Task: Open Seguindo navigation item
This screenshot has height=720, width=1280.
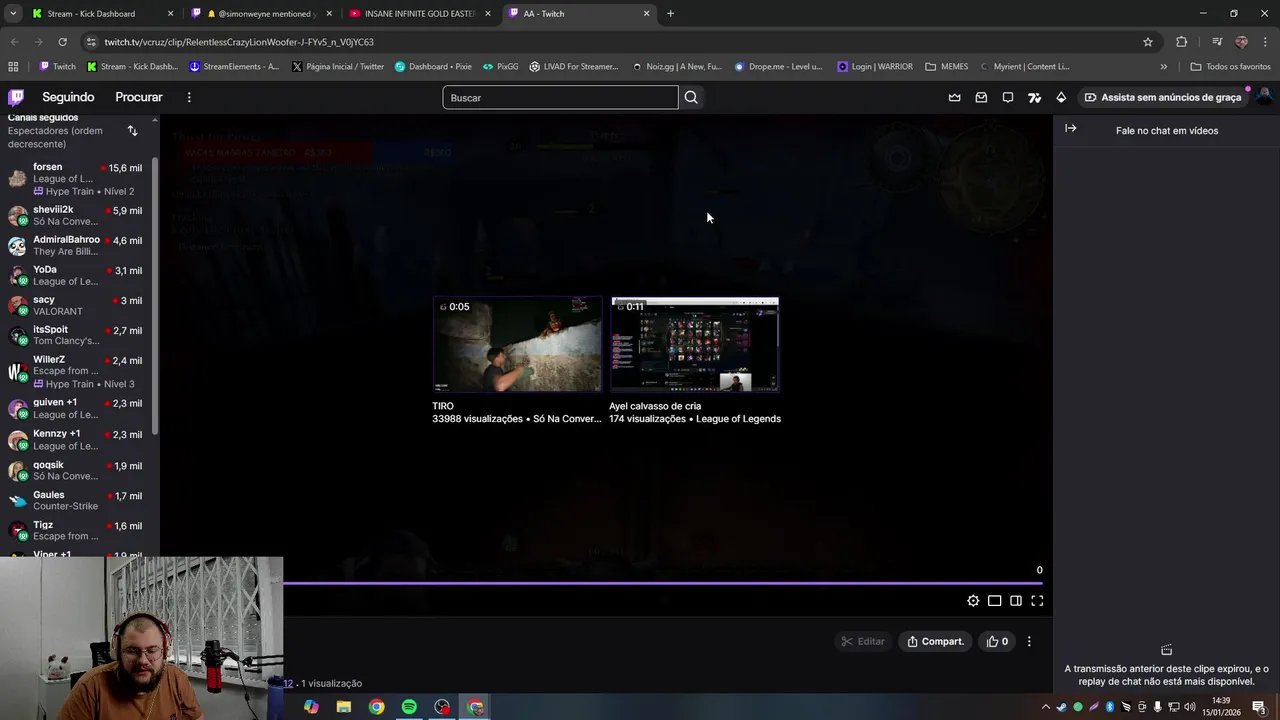Action: pyautogui.click(x=68, y=97)
